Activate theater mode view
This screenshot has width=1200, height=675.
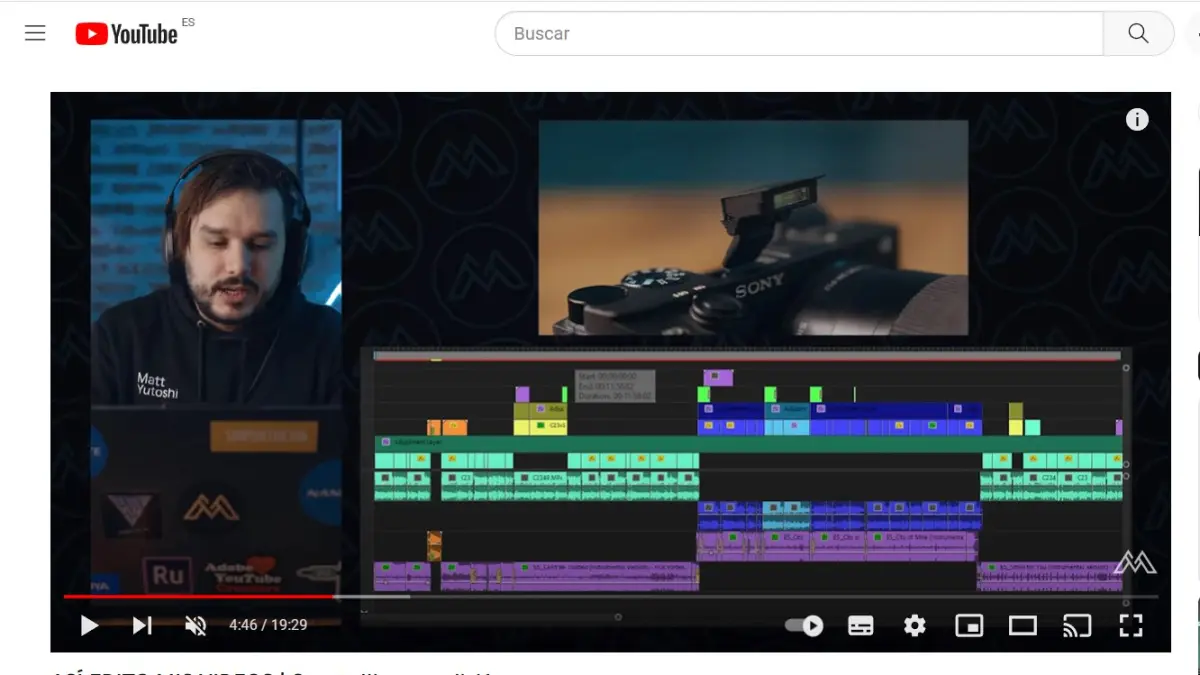pyautogui.click(x=1022, y=625)
